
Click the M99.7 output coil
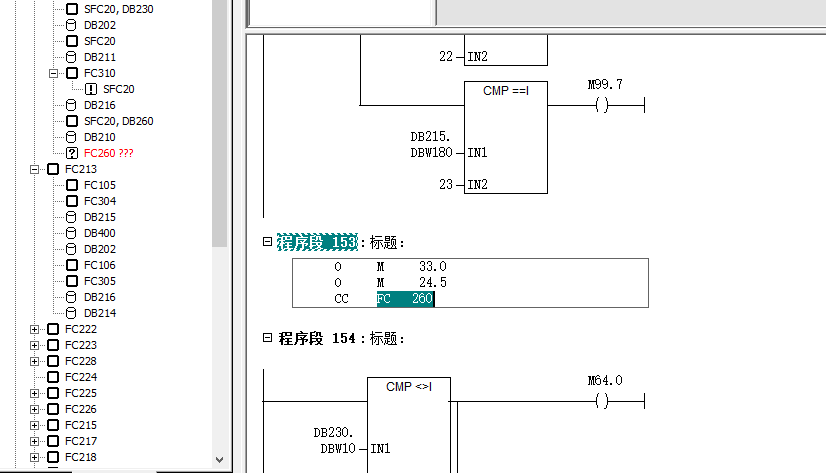pyautogui.click(x=602, y=106)
